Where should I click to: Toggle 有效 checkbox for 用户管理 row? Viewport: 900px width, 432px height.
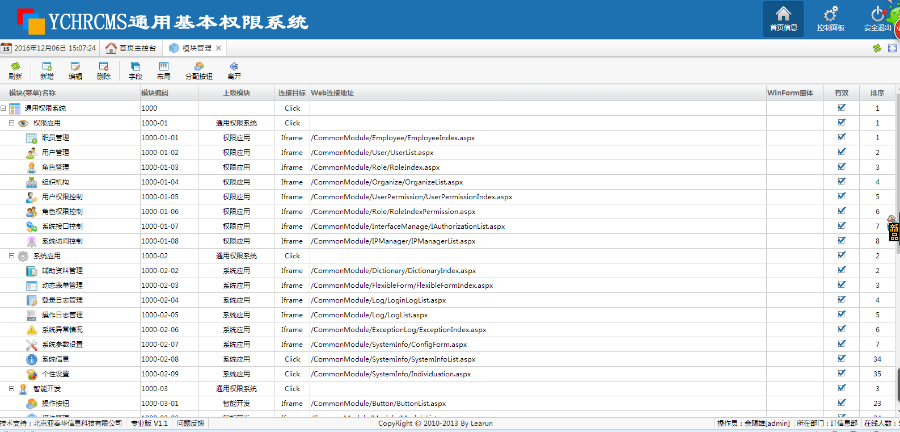click(842, 152)
